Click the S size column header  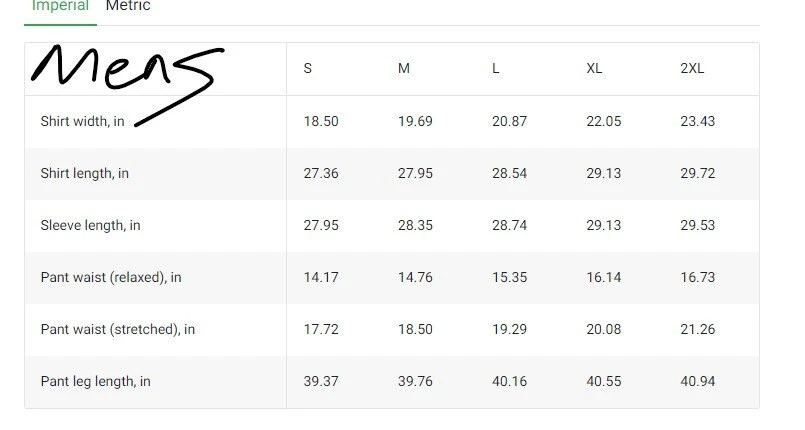coord(308,69)
